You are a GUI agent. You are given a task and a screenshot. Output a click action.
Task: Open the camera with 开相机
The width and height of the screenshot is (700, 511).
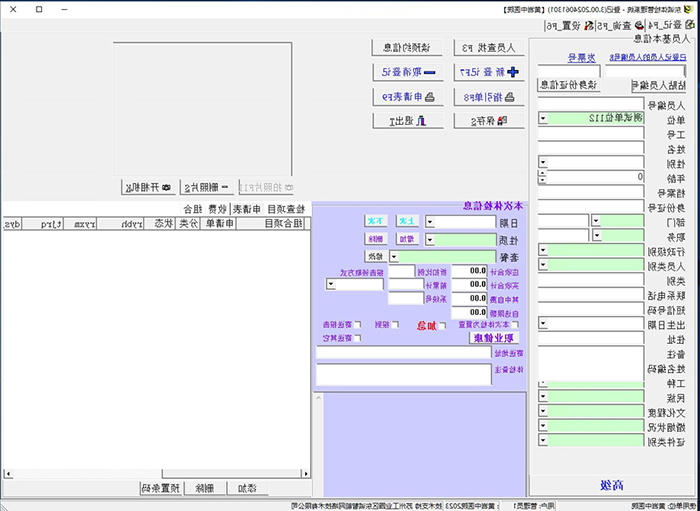coord(149,187)
